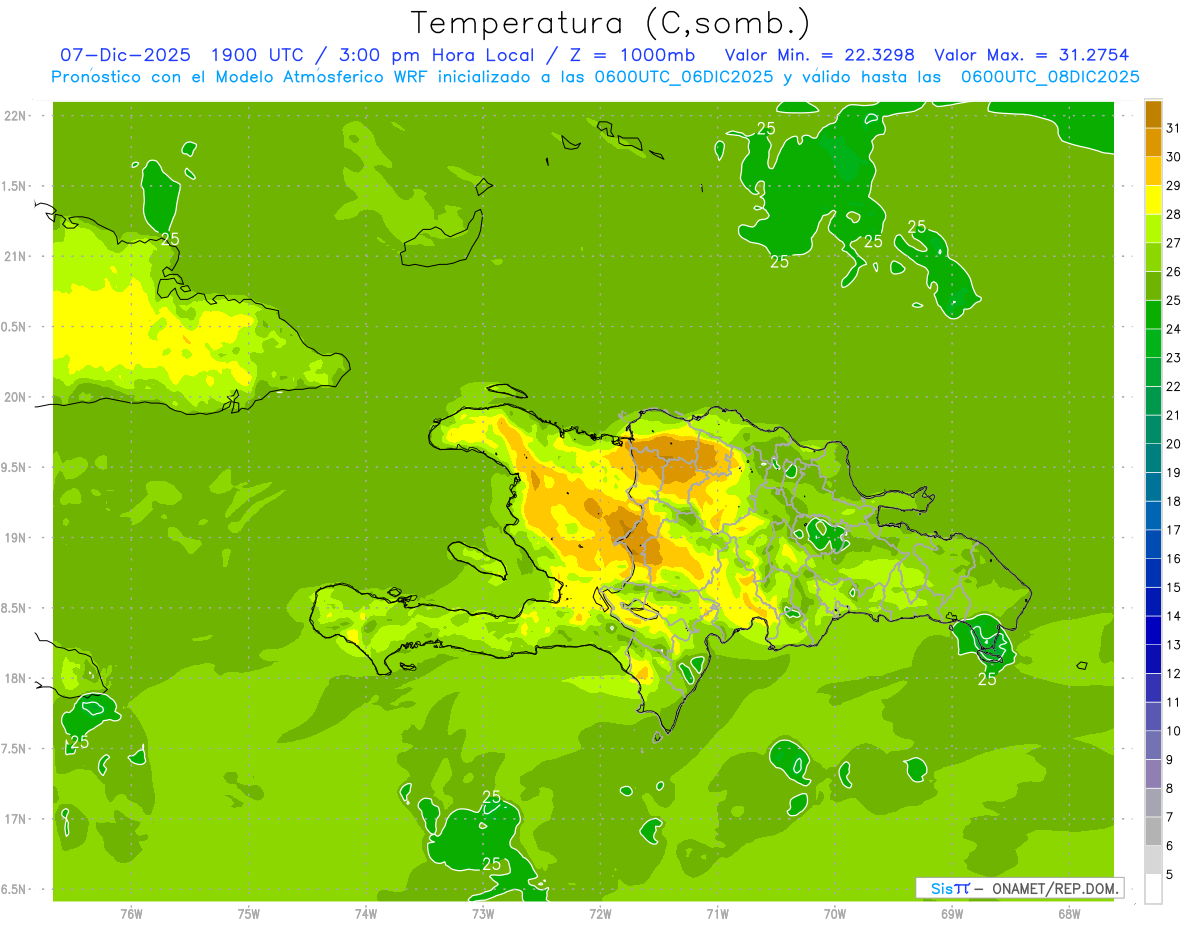Image resolution: width=1200 pixels, height=927 pixels.
Task: Click the "6.5N" latitude label
Action: pos(14,889)
